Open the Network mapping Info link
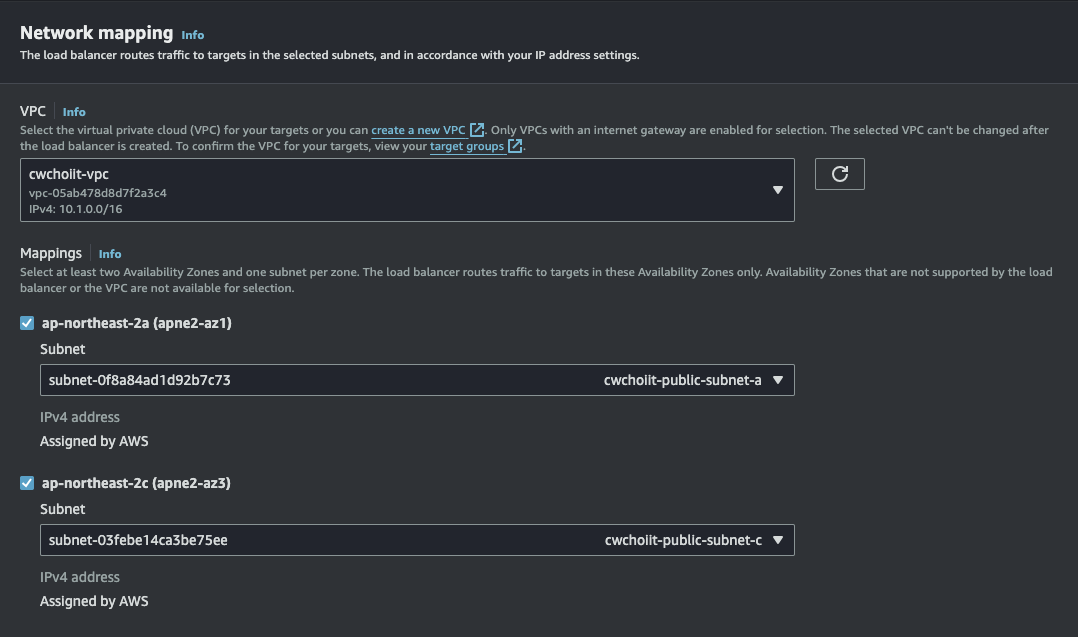The width and height of the screenshot is (1078, 637). [192, 35]
